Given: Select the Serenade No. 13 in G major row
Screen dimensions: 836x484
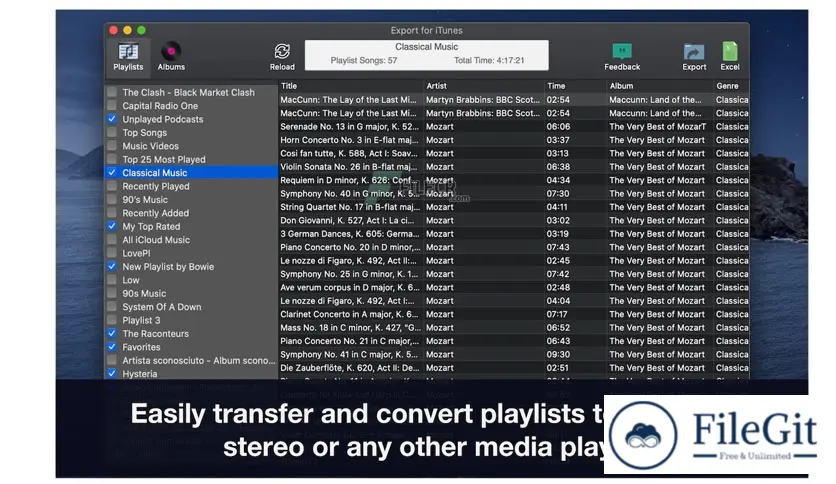Looking at the screenshot, I should 513,126.
